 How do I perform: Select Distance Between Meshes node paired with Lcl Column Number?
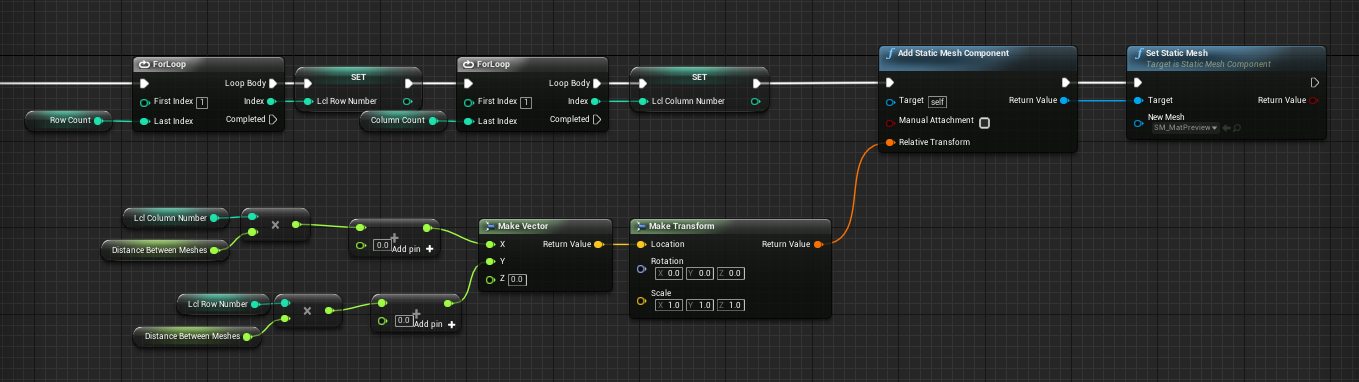[x=165, y=250]
